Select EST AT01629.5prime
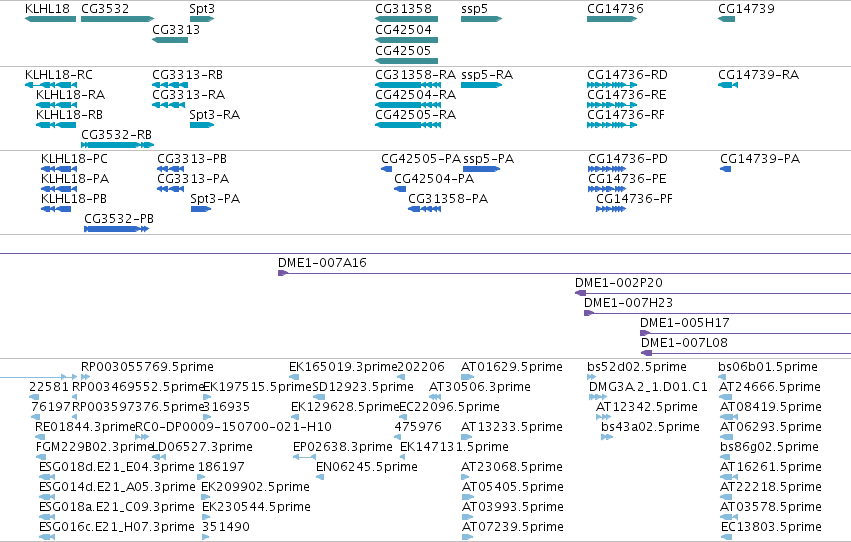The width and height of the screenshot is (851, 542). (x=467, y=377)
